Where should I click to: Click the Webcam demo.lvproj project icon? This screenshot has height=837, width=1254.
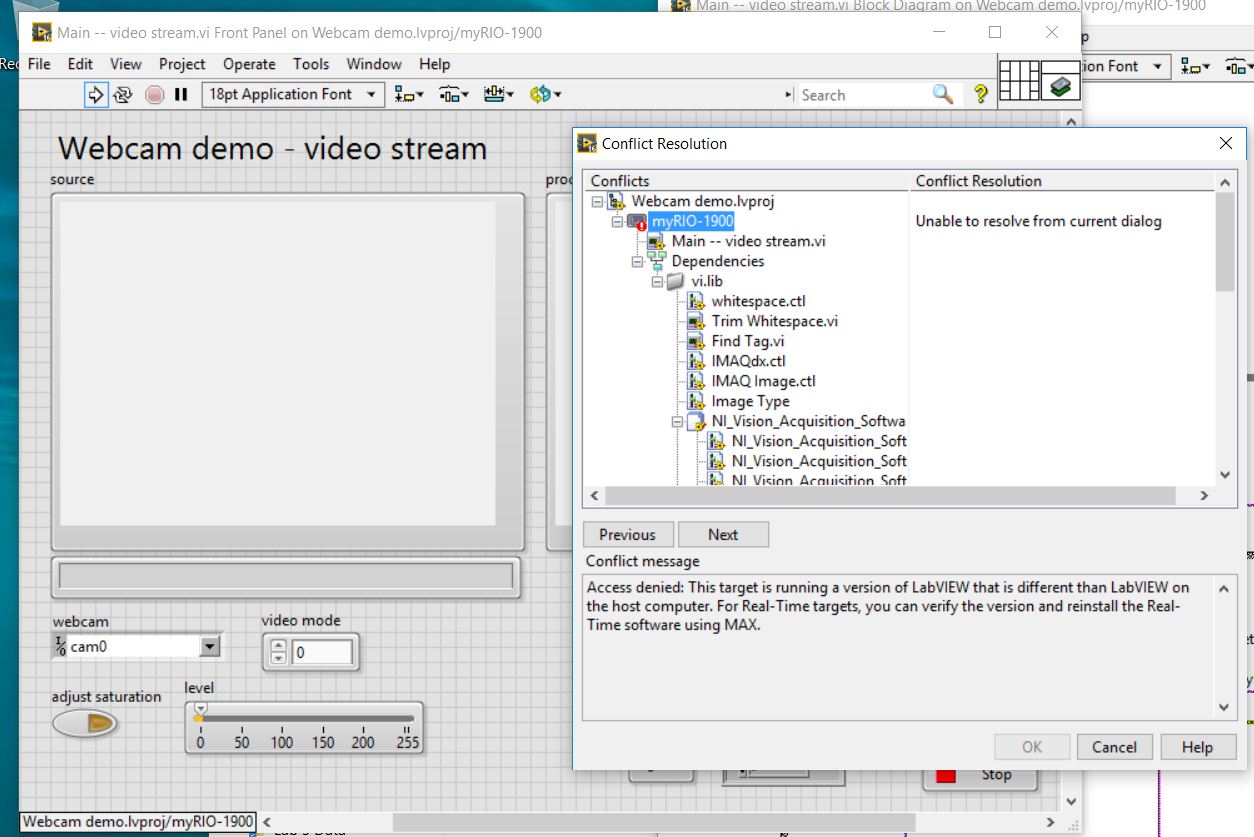coord(617,201)
